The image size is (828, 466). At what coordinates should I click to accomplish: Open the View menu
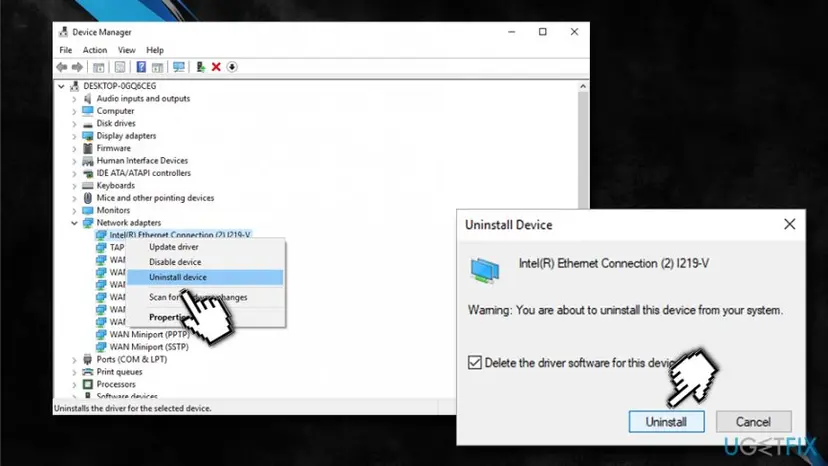(x=126, y=50)
